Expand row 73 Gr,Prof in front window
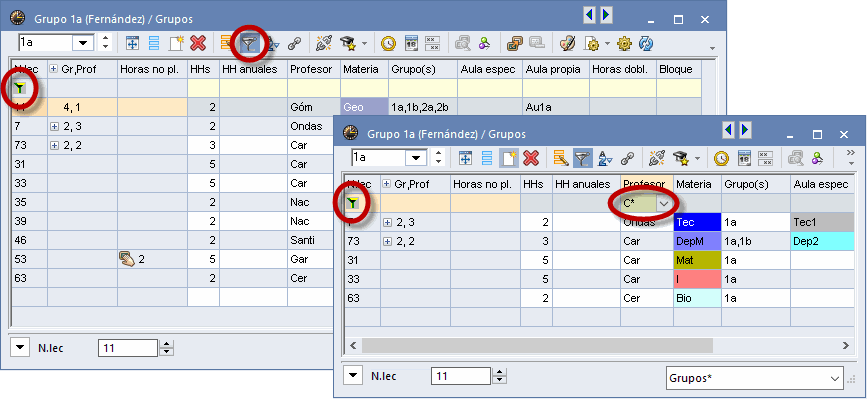867x399 pixels. coord(387,241)
